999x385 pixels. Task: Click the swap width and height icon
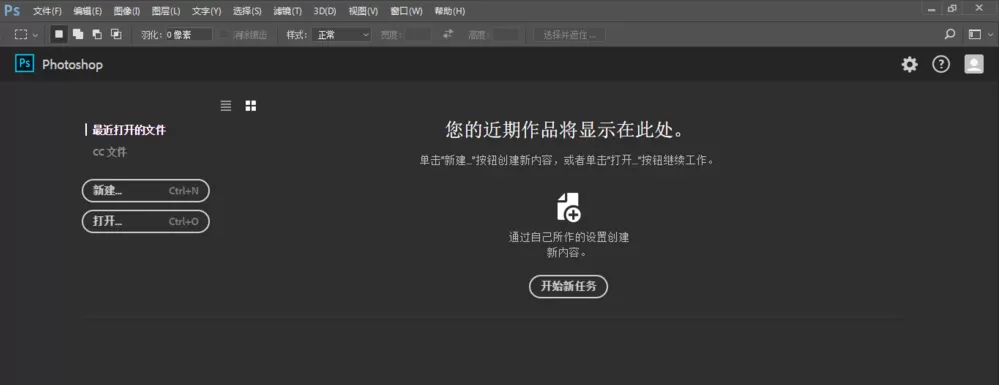click(448, 34)
